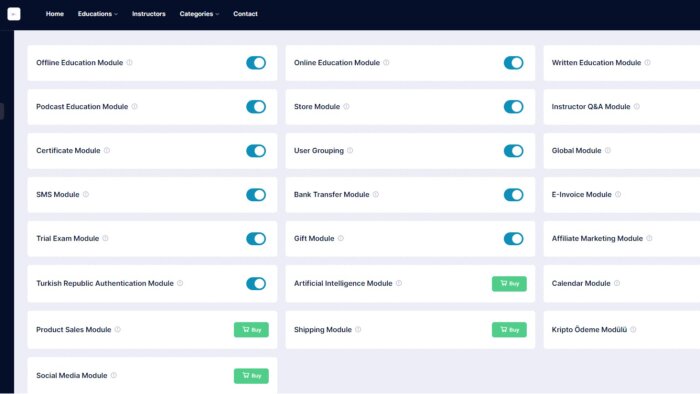Viewport: 700px width, 394px height.
Task: Disable the Gift Module toggle
Action: tap(513, 239)
